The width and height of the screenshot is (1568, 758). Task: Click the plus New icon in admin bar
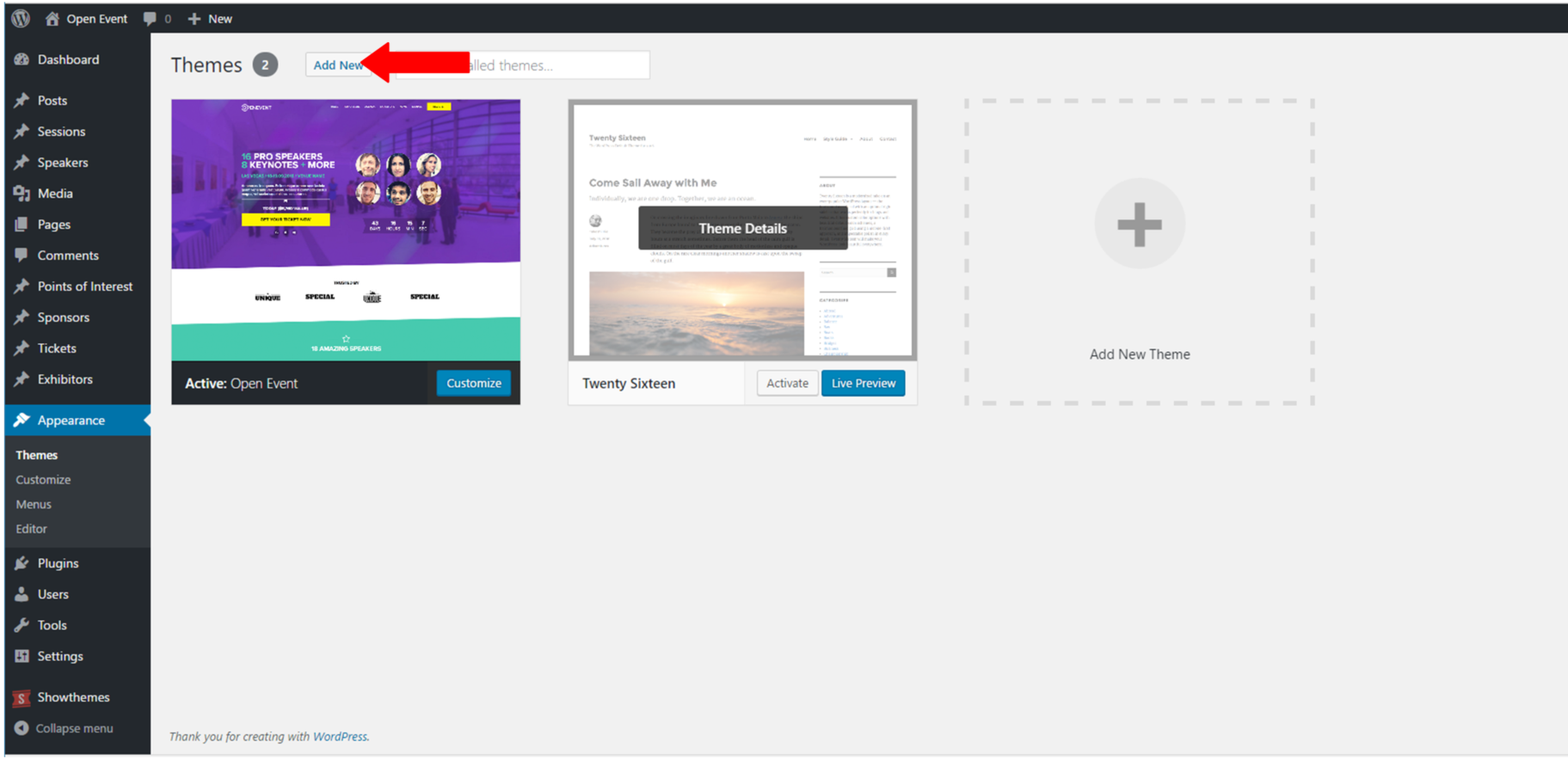click(x=194, y=18)
